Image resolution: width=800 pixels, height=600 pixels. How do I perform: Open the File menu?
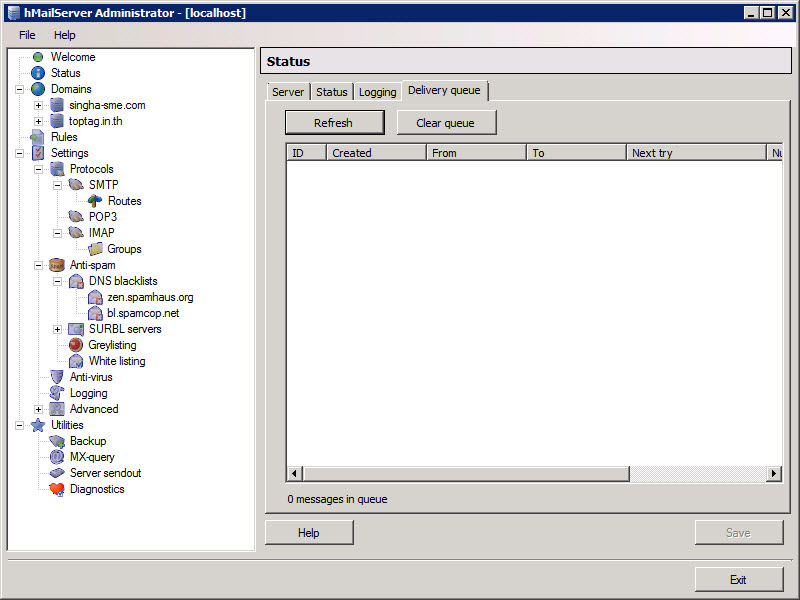pos(27,35)
